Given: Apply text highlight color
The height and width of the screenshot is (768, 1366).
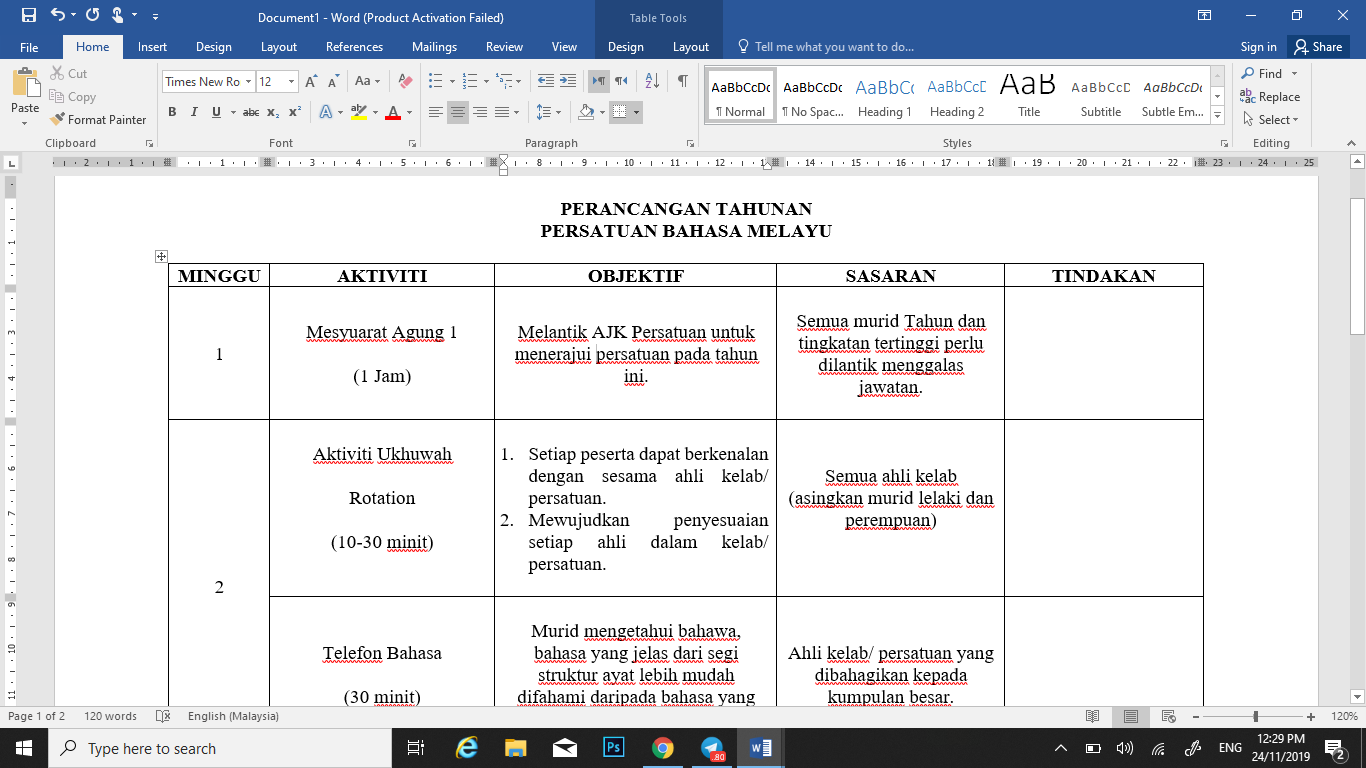Looking at the screenshot, I should 359,112.
